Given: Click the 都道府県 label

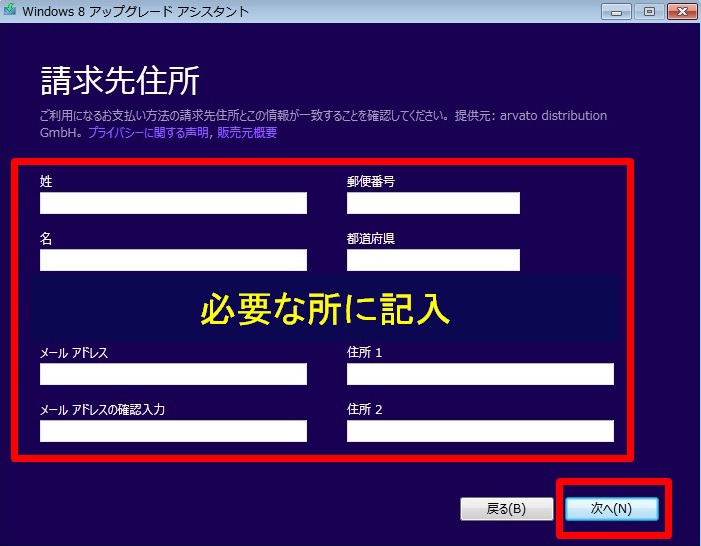Looking at the screenshot, I should coord(371,239).
